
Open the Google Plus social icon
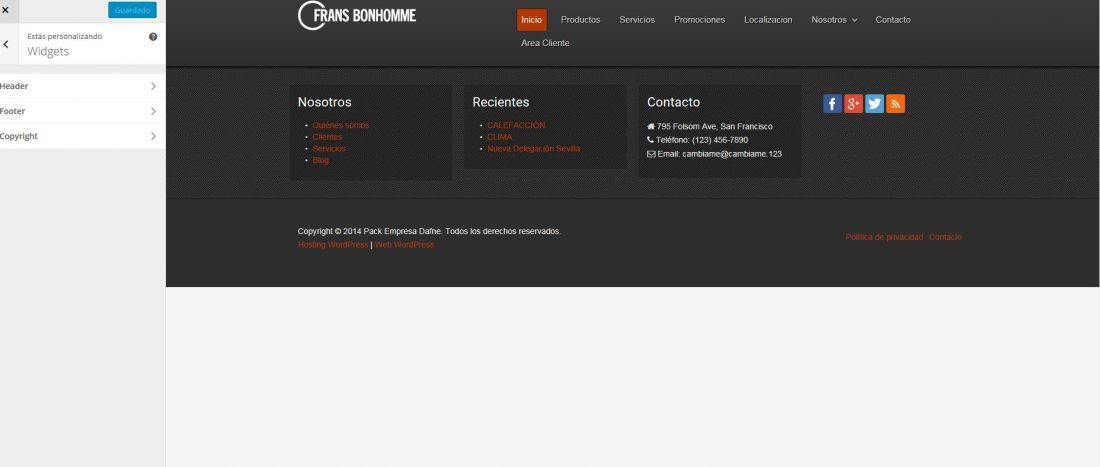click(x=853, y=104)
